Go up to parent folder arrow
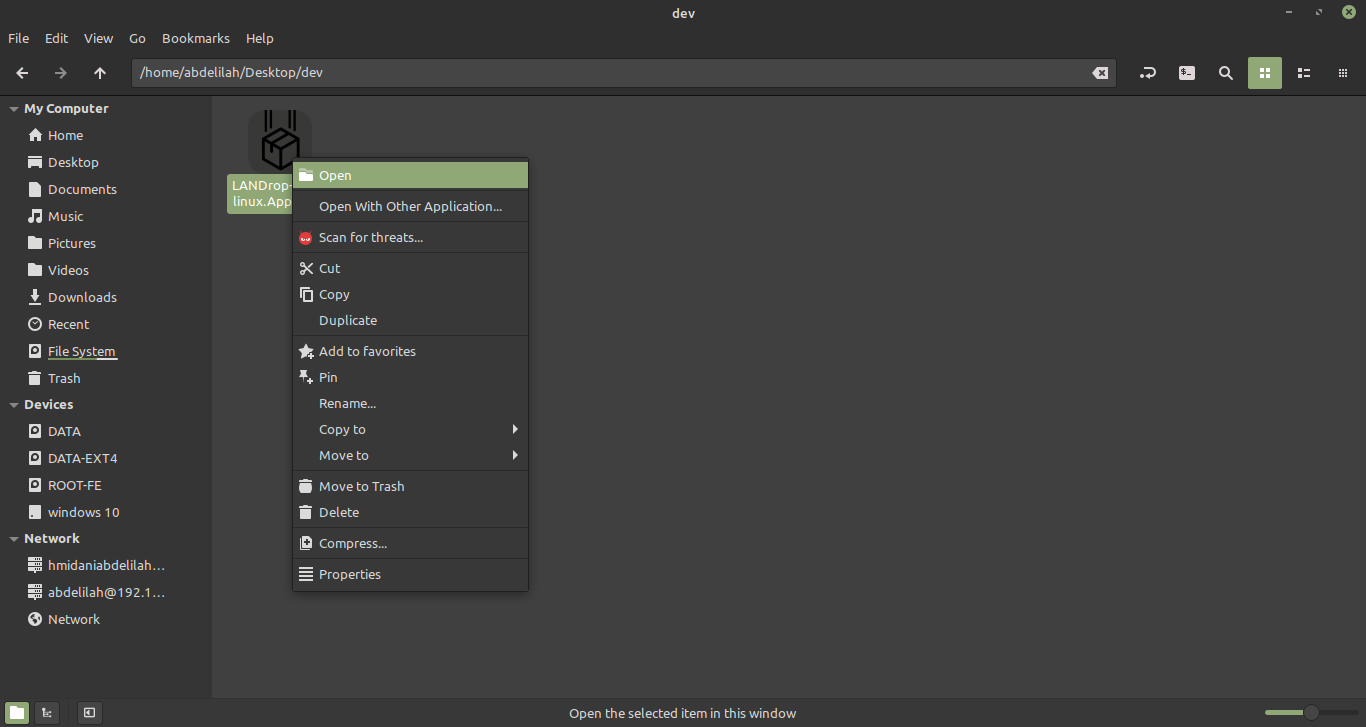Viewport: 1366px width, 727px height. (100, 73)
